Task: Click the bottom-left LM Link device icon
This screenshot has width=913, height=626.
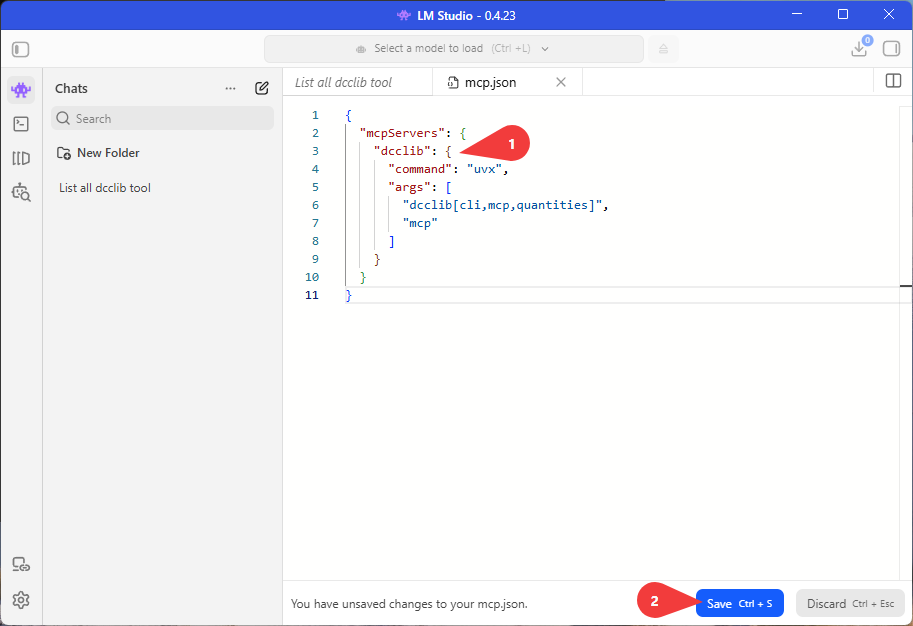Action: (x=21, y=564)
